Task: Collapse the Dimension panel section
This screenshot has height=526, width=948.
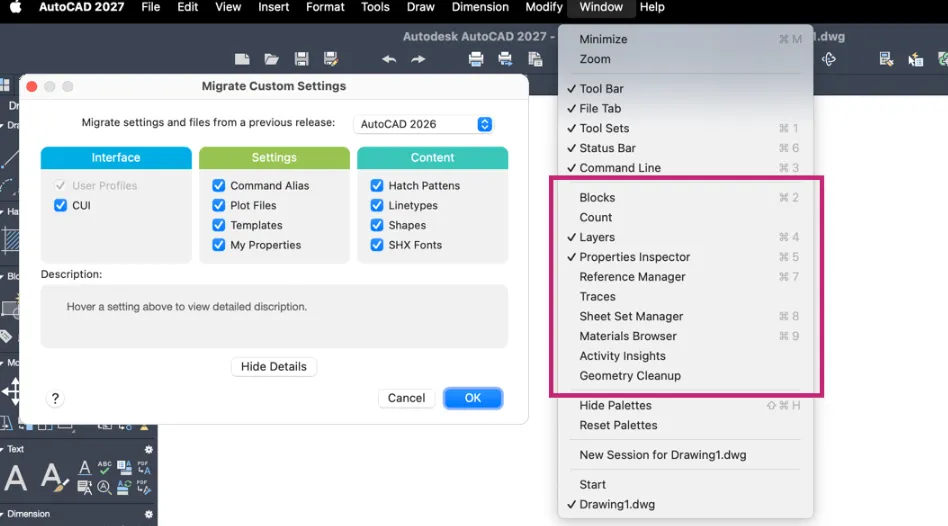Action: point(2,515)
